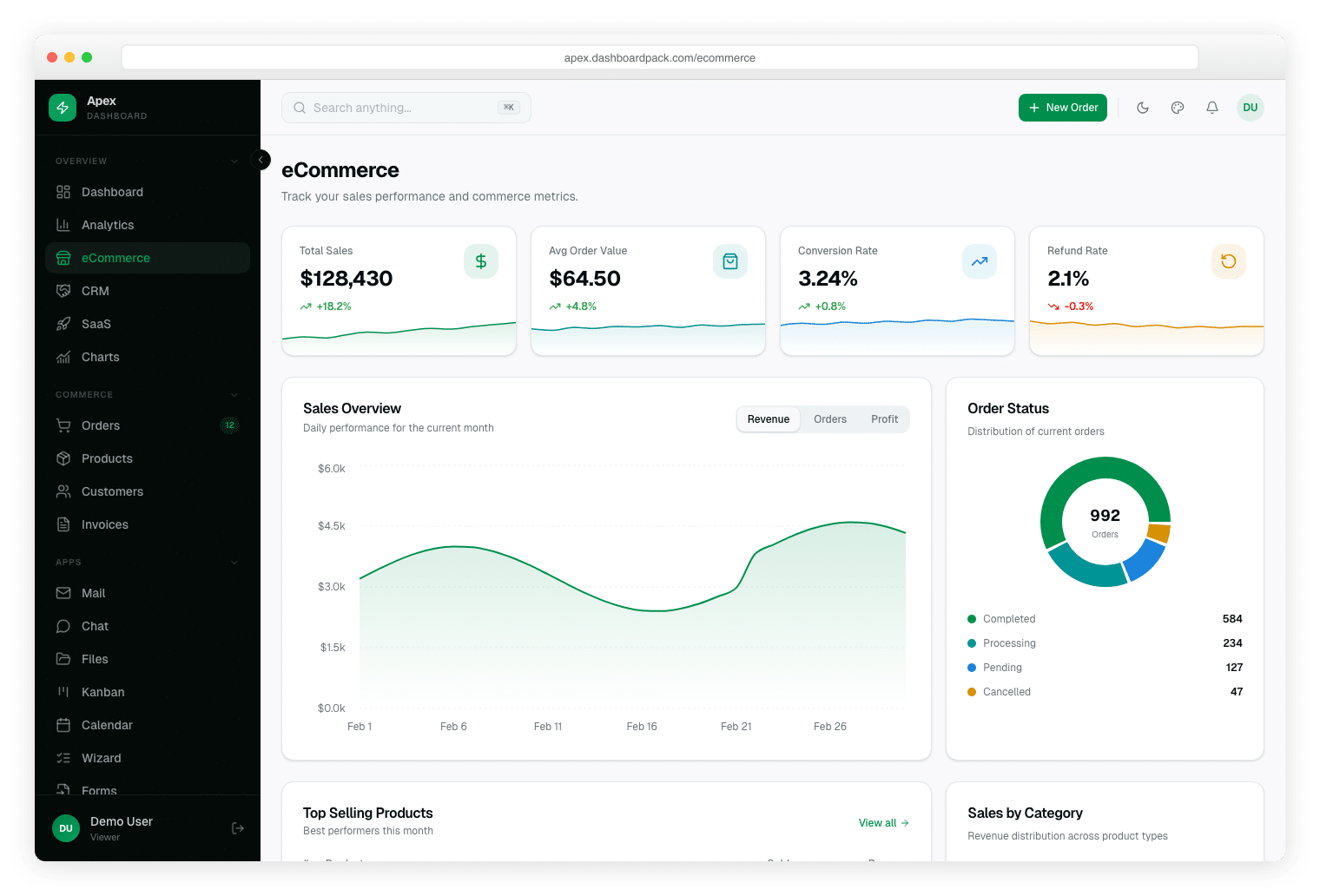Switch Sales Overview to Orders view
This screenshot has width=1320, height=896.
829,418
